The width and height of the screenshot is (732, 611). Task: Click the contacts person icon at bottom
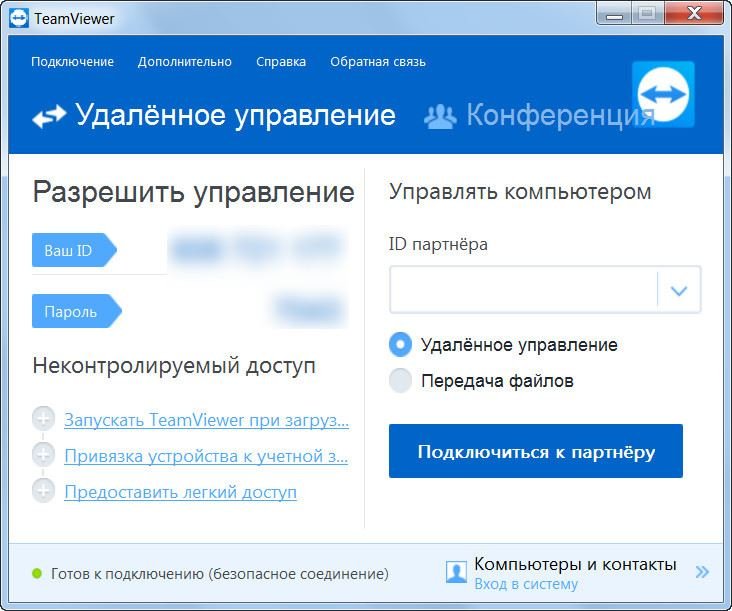(x=456, y=573)
